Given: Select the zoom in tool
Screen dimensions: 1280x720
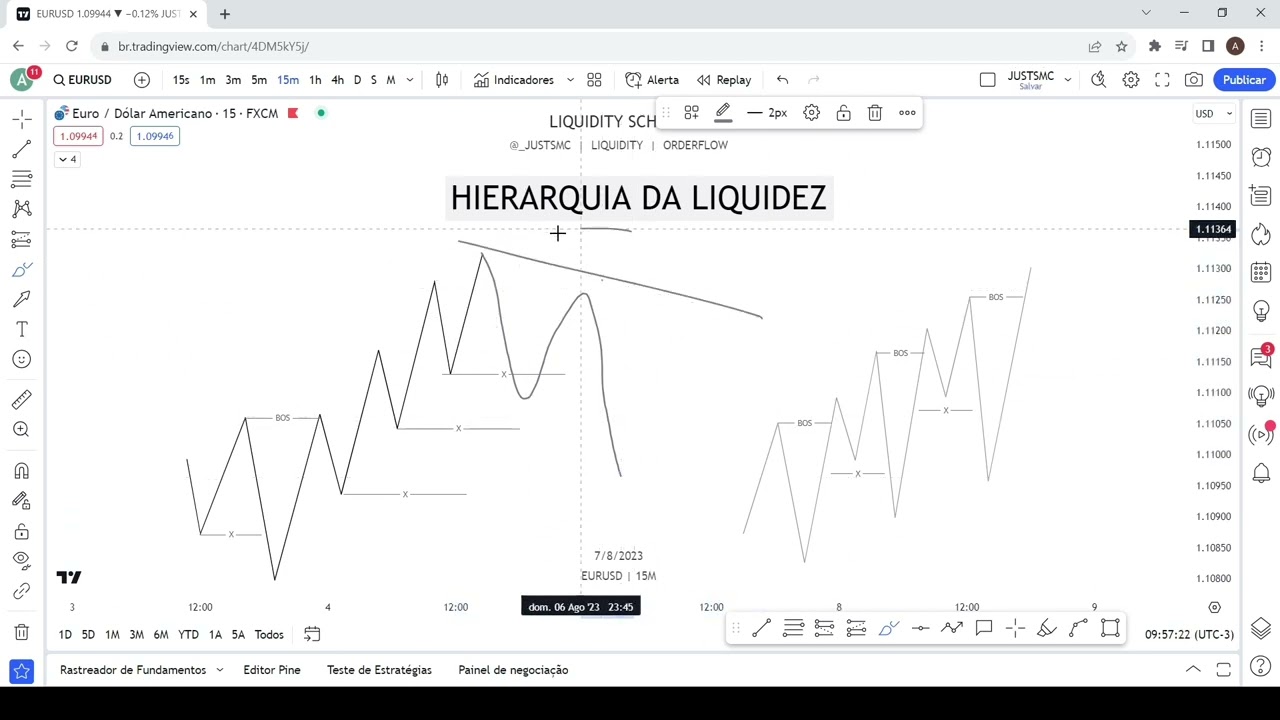Looking at the screenshot, I should 22,430.
